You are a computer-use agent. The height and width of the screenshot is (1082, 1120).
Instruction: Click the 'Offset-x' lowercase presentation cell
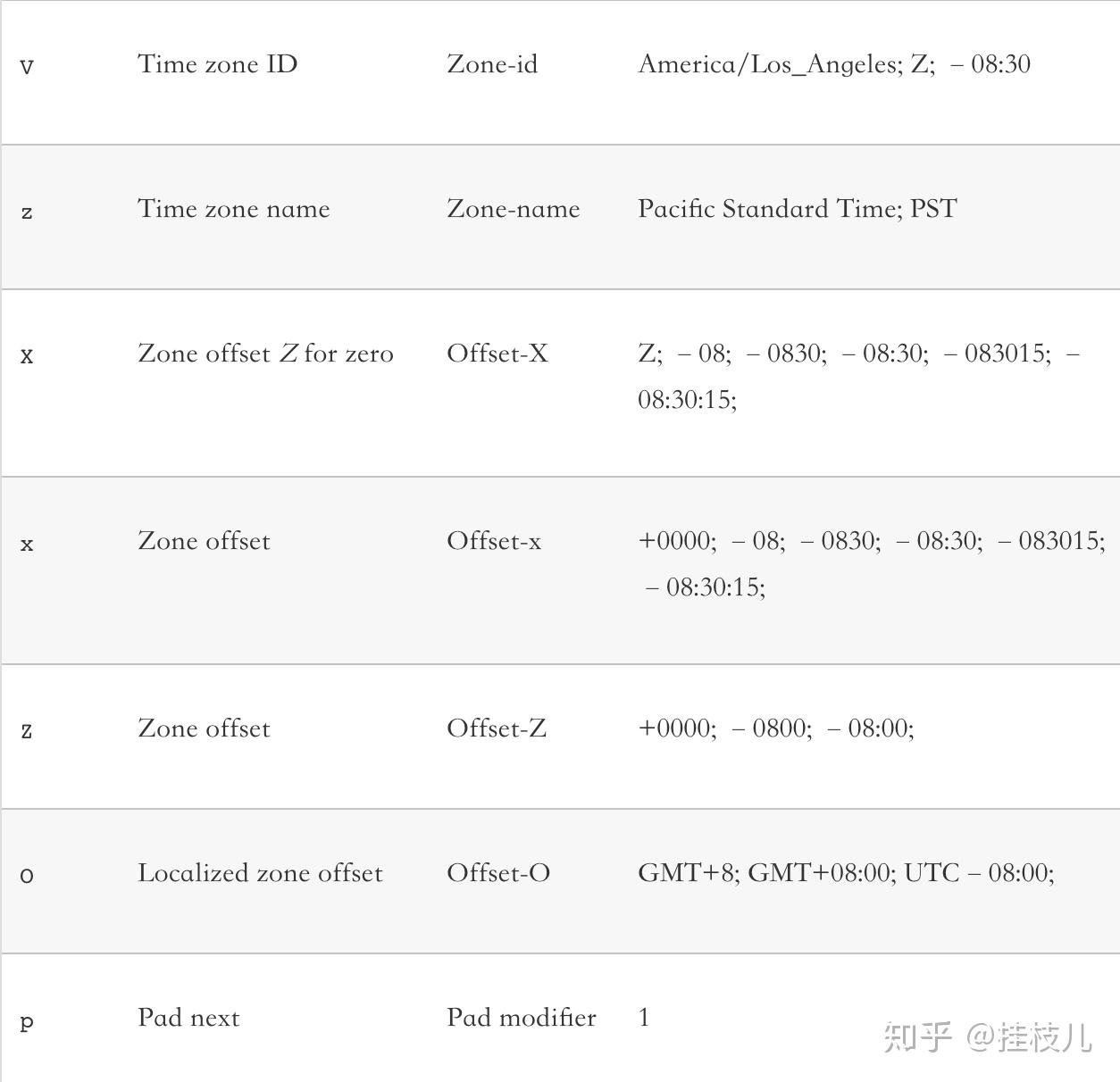[494, 541]
